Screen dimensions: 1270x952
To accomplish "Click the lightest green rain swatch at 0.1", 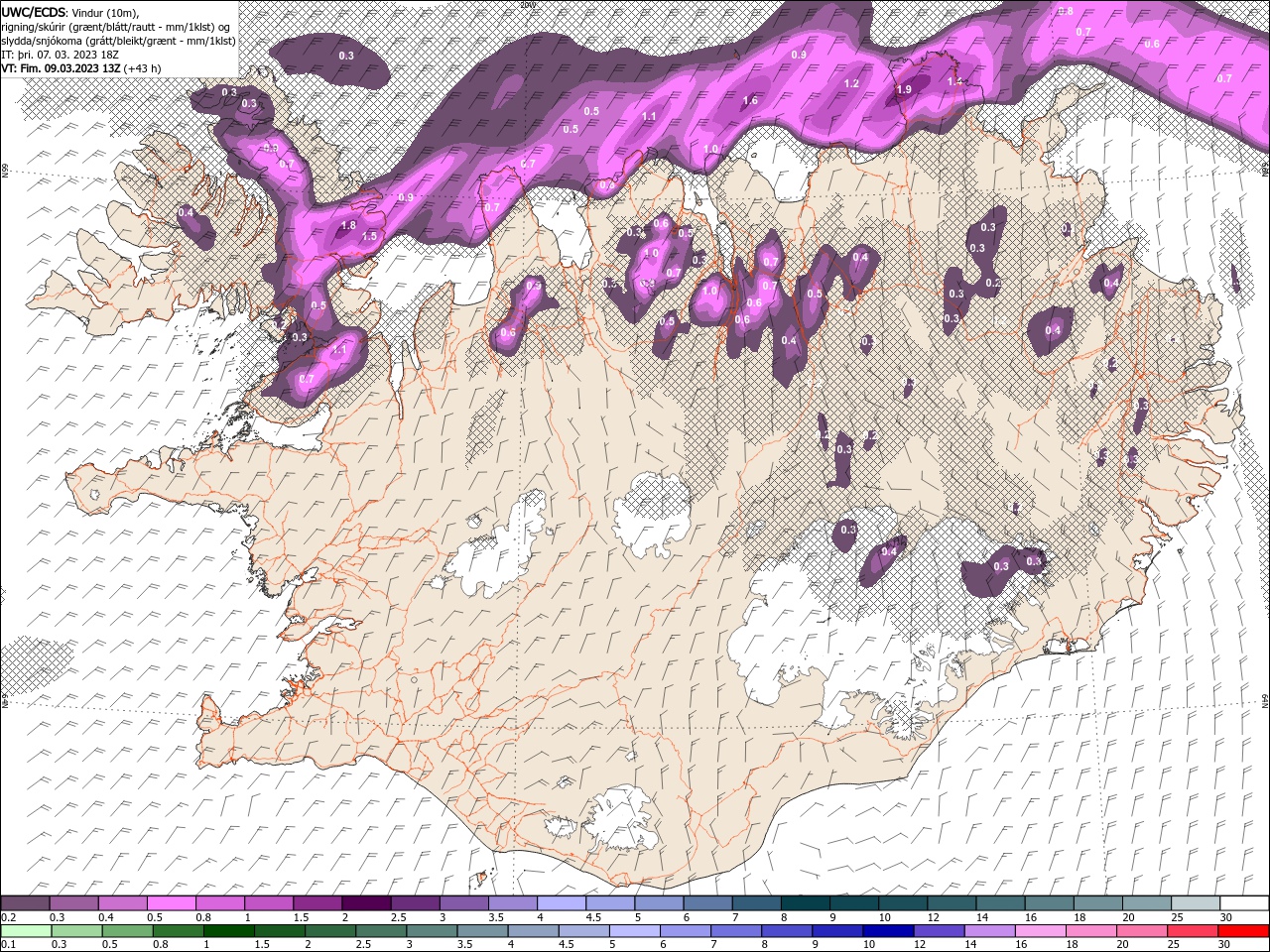I will [27, 931].
